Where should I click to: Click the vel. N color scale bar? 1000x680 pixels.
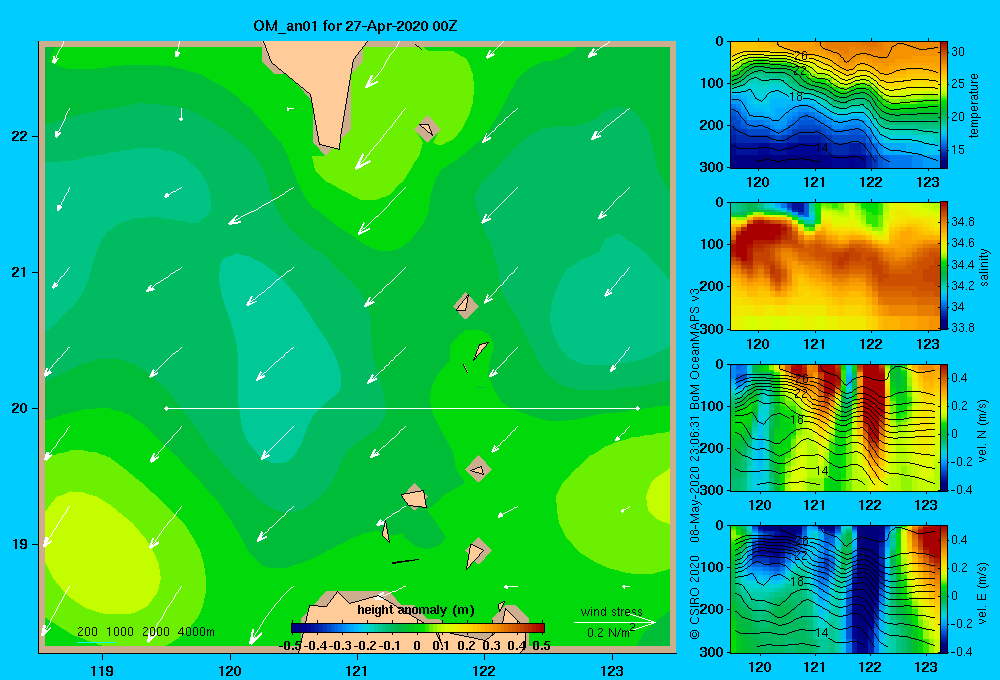(x=944, y=427)
